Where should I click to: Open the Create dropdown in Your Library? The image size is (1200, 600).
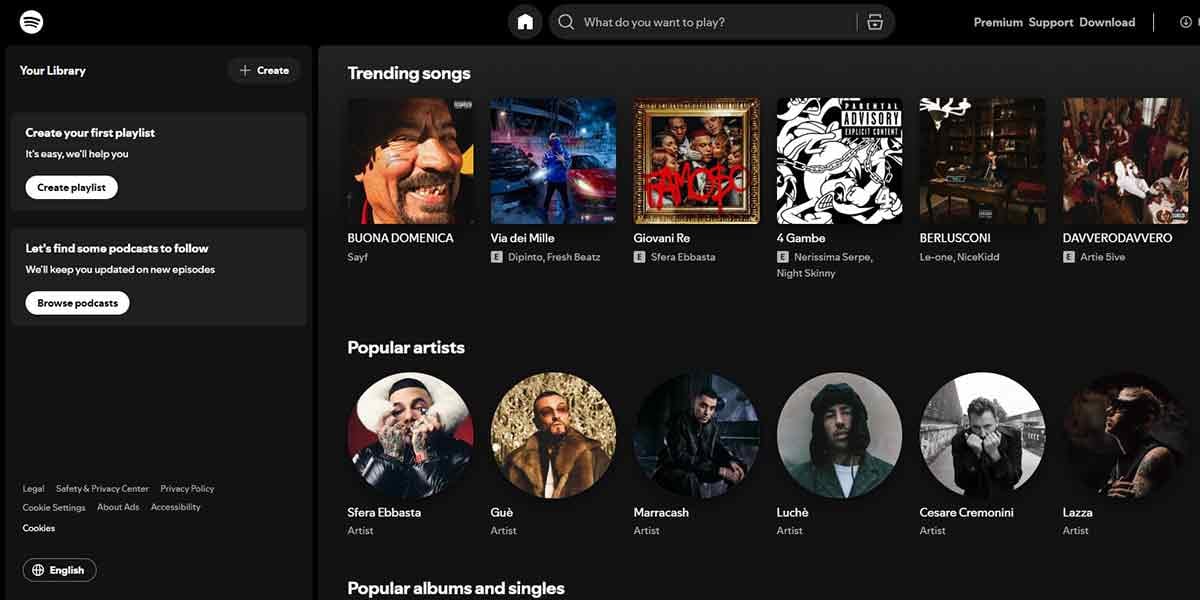[264, 71]
